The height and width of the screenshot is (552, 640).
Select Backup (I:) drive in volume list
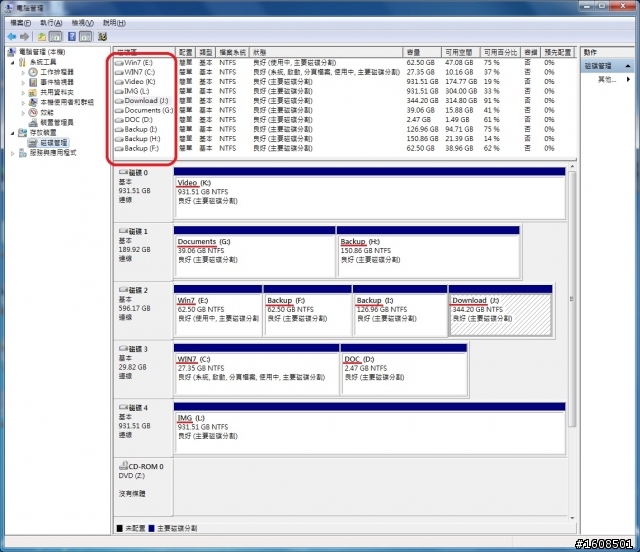136,129
